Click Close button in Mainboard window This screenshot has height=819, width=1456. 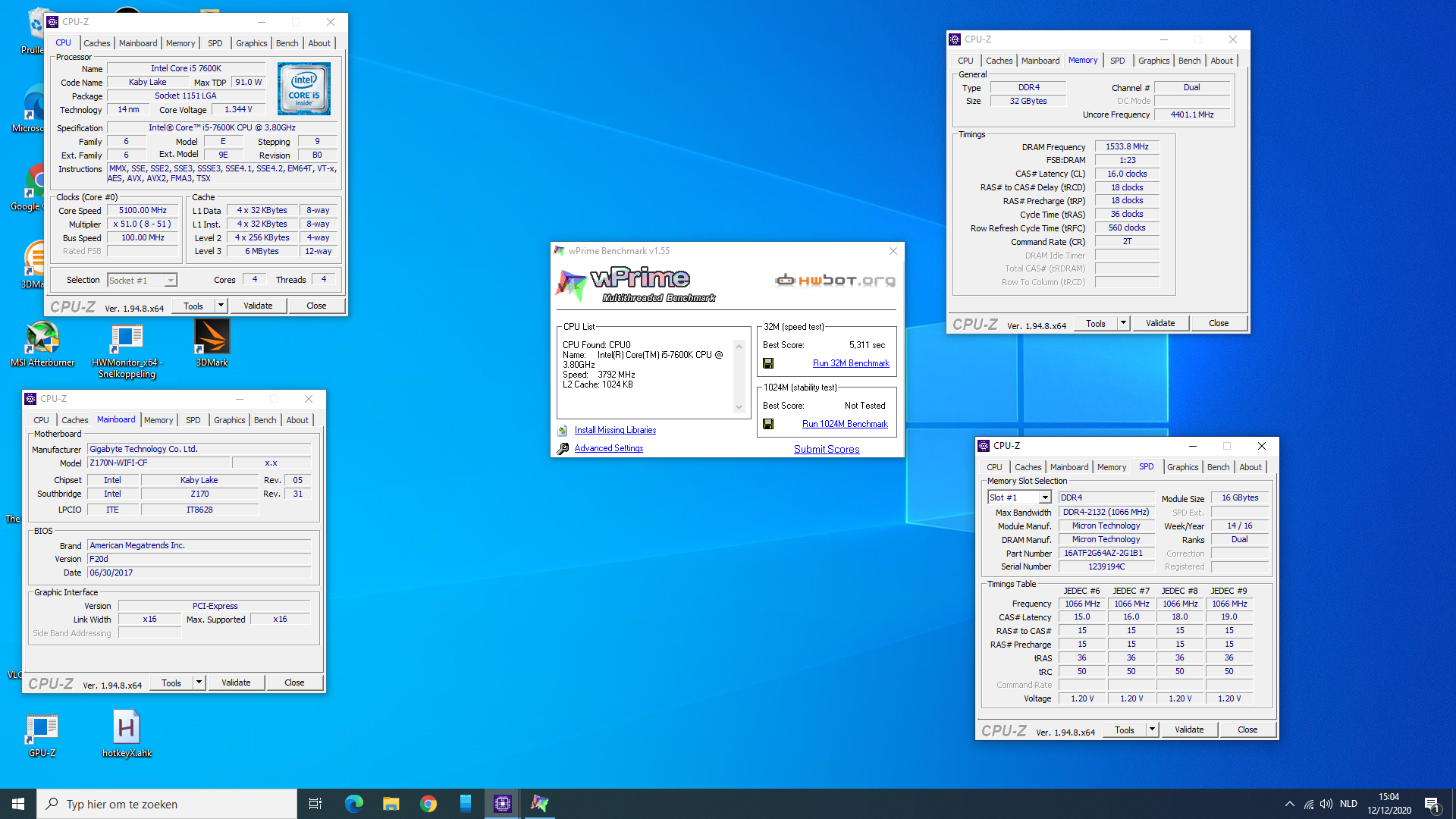coord(294,682)
